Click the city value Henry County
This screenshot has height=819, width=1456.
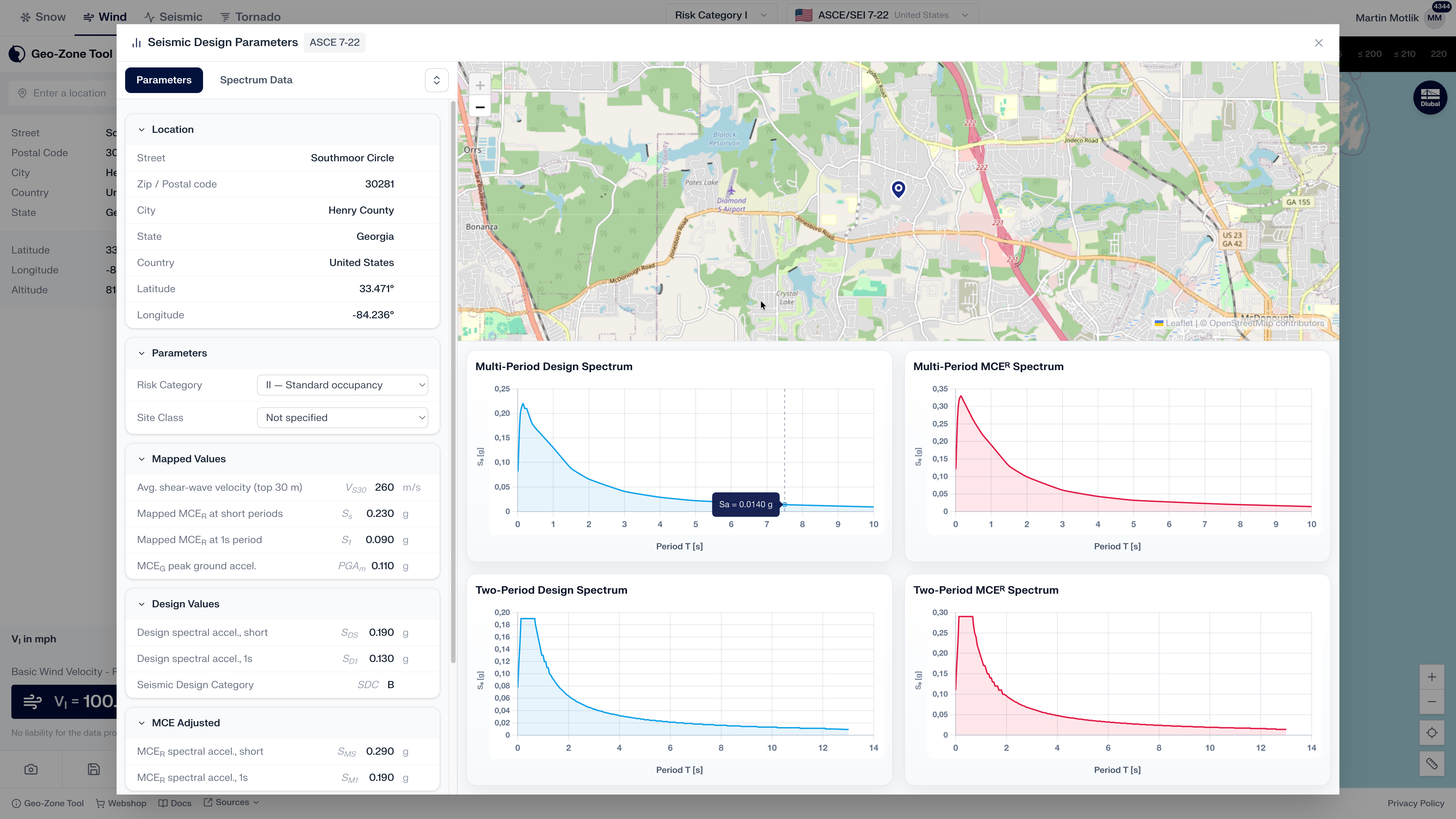point(361,211)
